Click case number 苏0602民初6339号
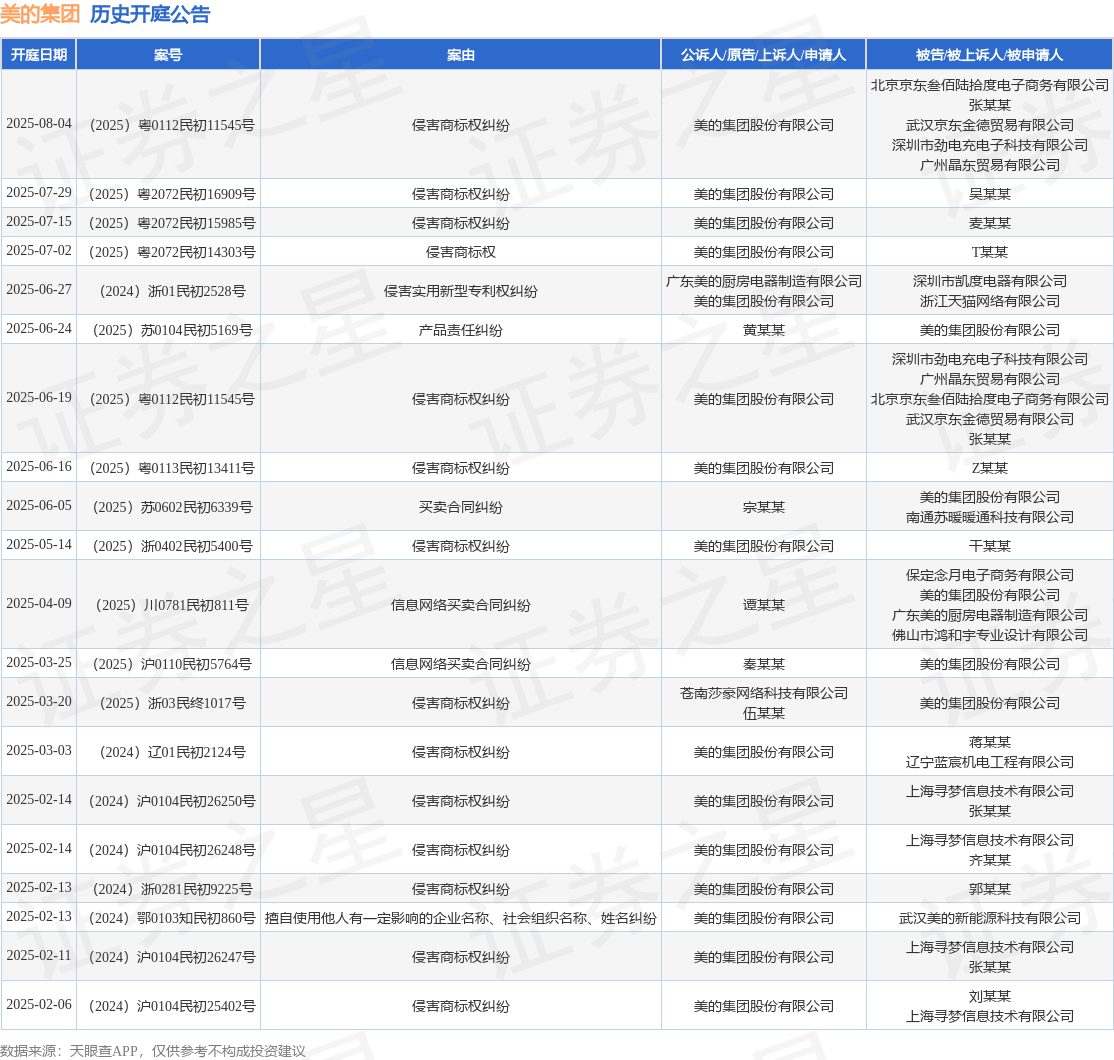 tap(172, 507)
